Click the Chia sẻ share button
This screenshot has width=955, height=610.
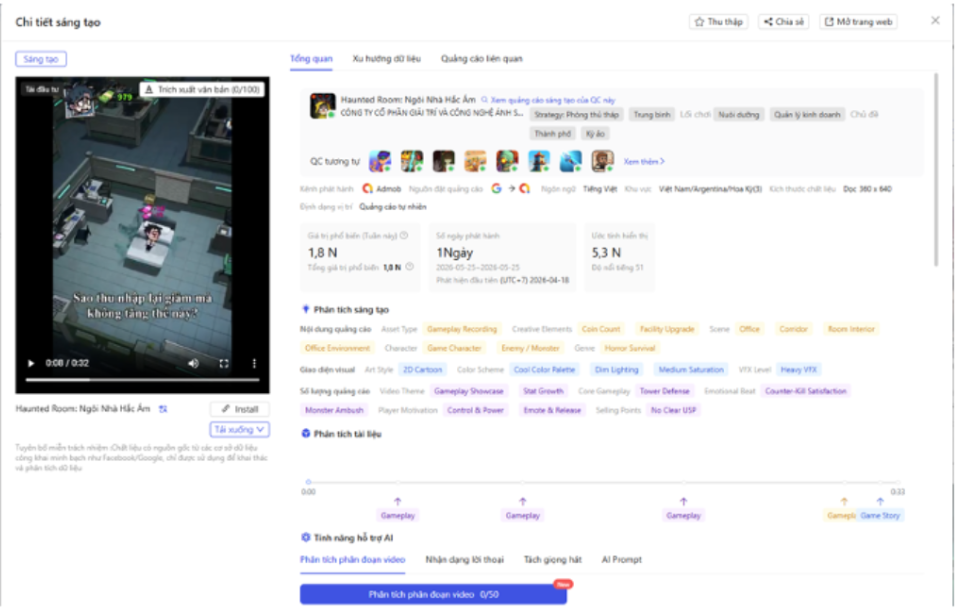(784, 22)
